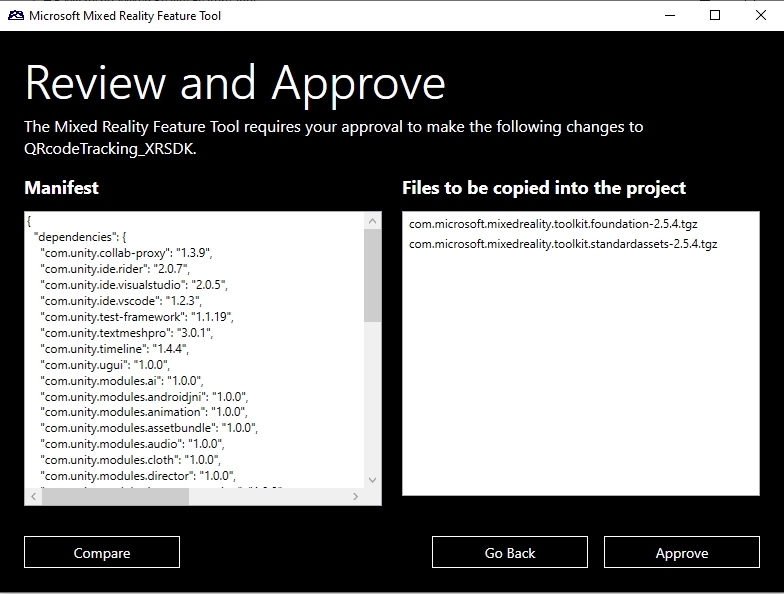Click the Review and Approve title

tap(235, 84)
